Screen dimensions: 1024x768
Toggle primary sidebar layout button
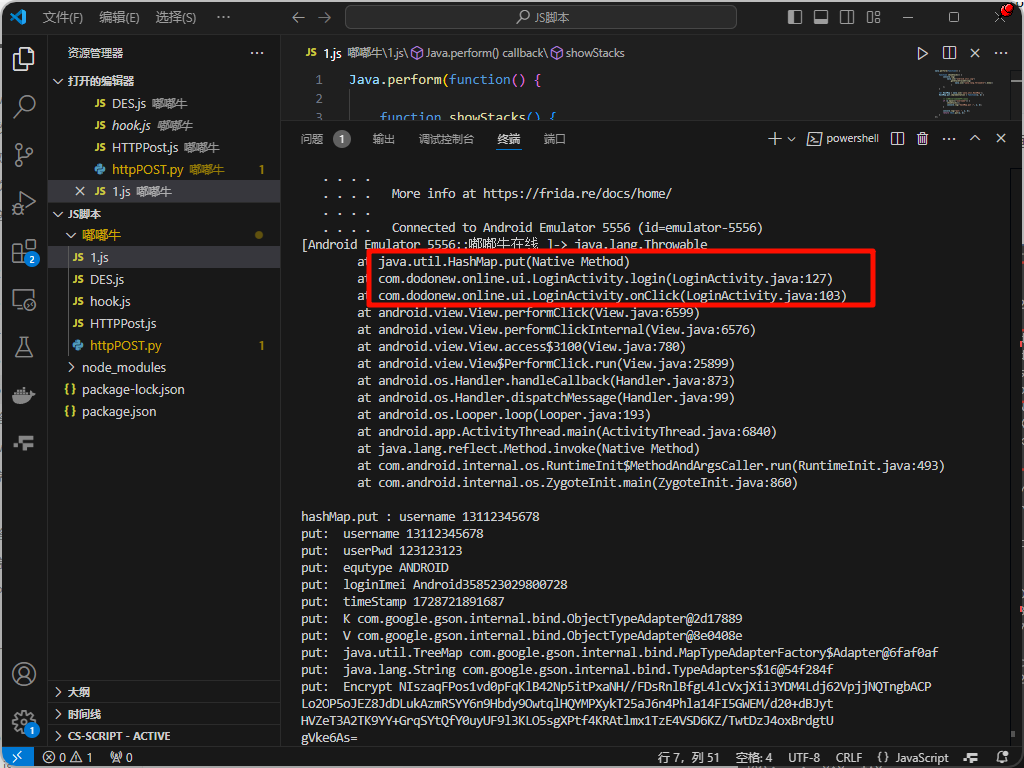(795, 17)
